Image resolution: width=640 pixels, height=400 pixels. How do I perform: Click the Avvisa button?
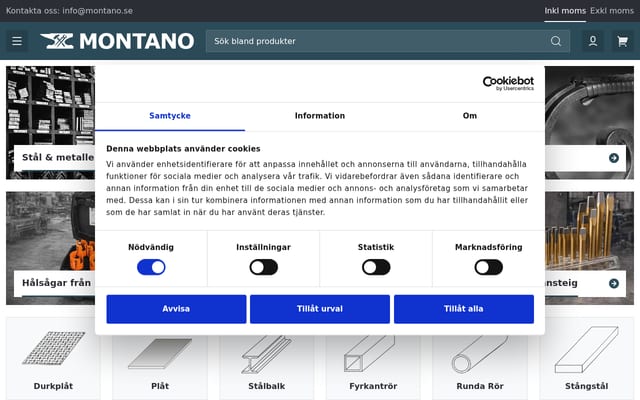(x=176, y=309)
